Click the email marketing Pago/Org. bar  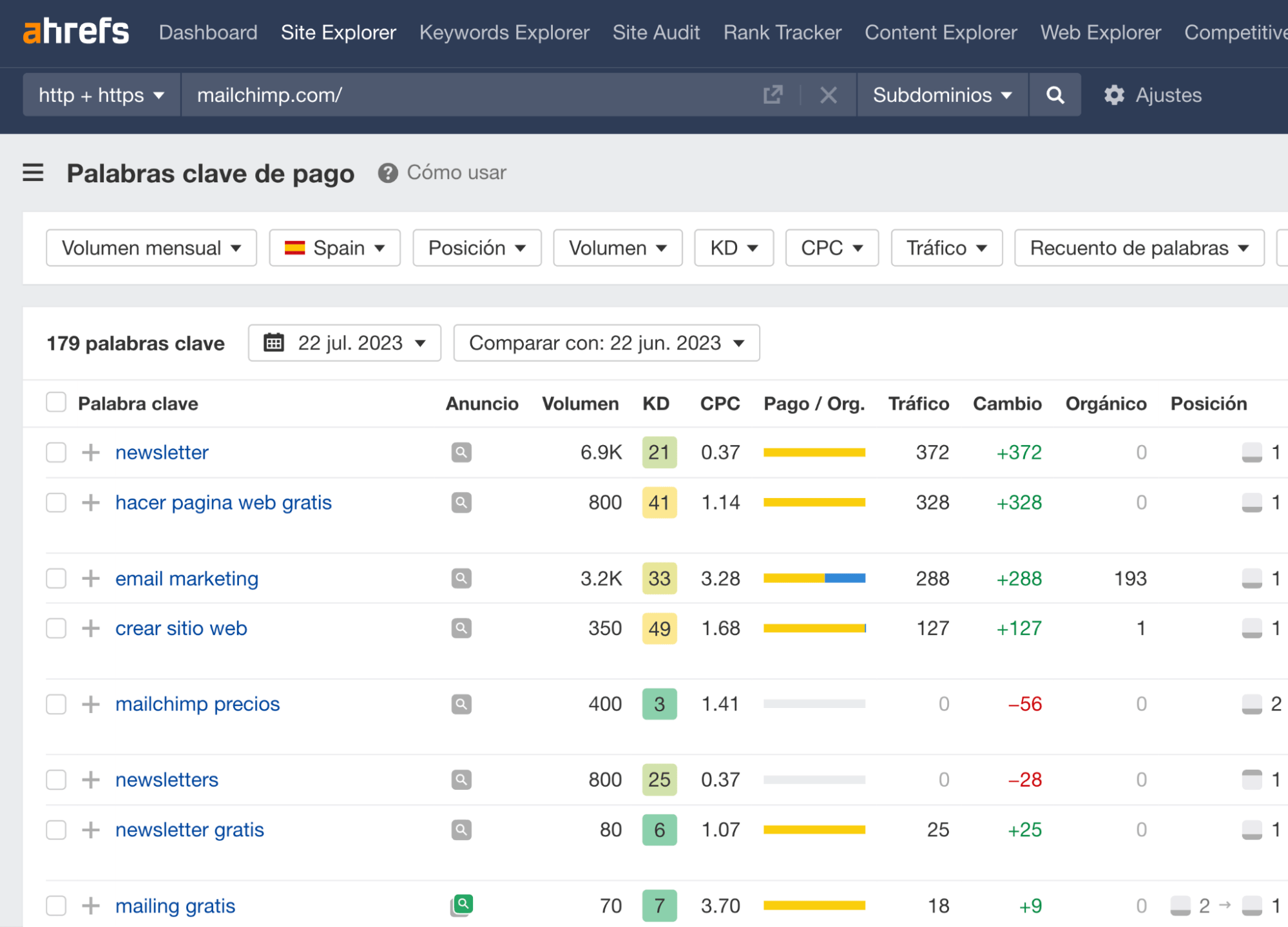814,578
